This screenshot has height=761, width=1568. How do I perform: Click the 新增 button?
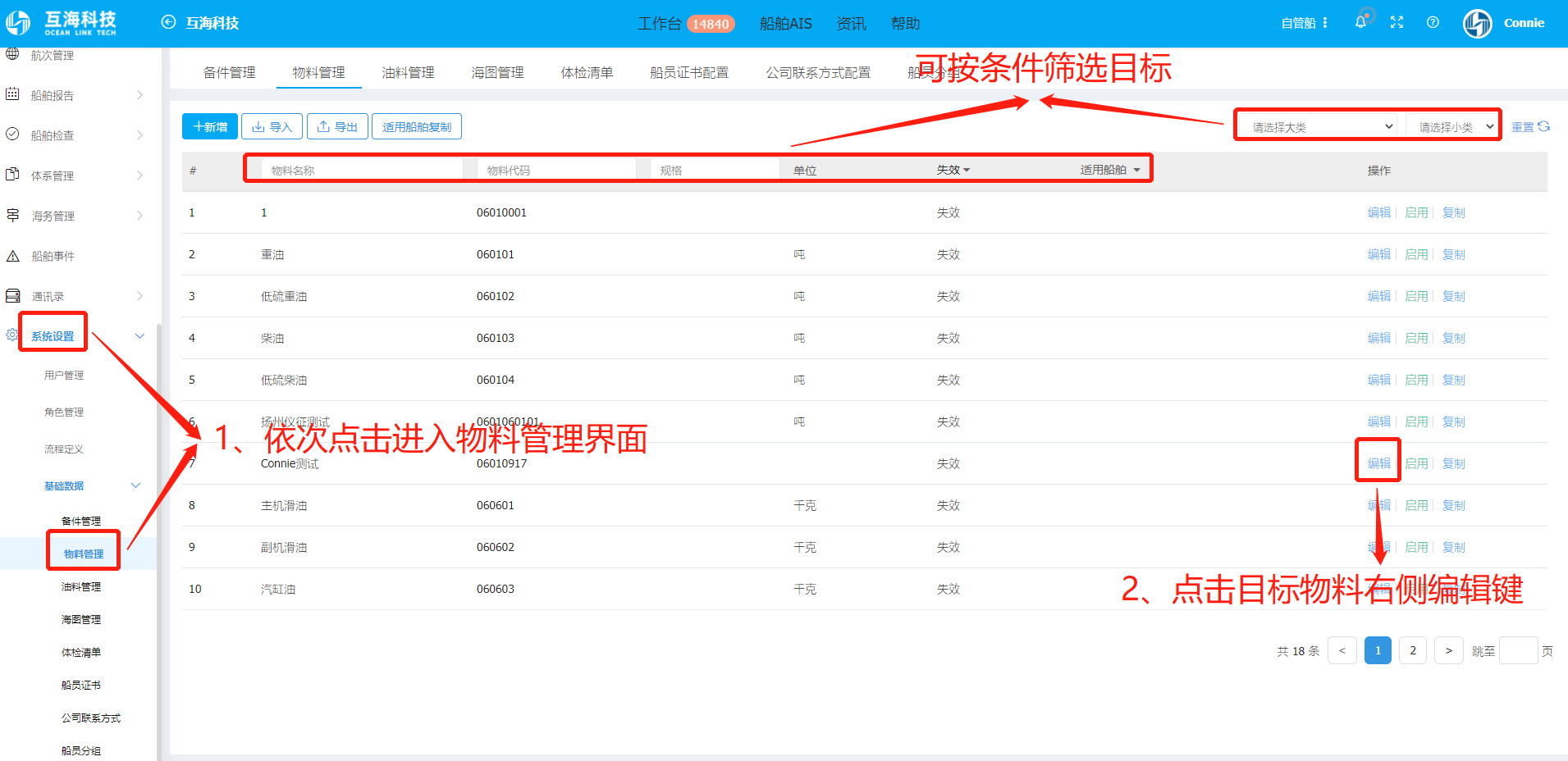pyautogui.click(x=210, y=126)
